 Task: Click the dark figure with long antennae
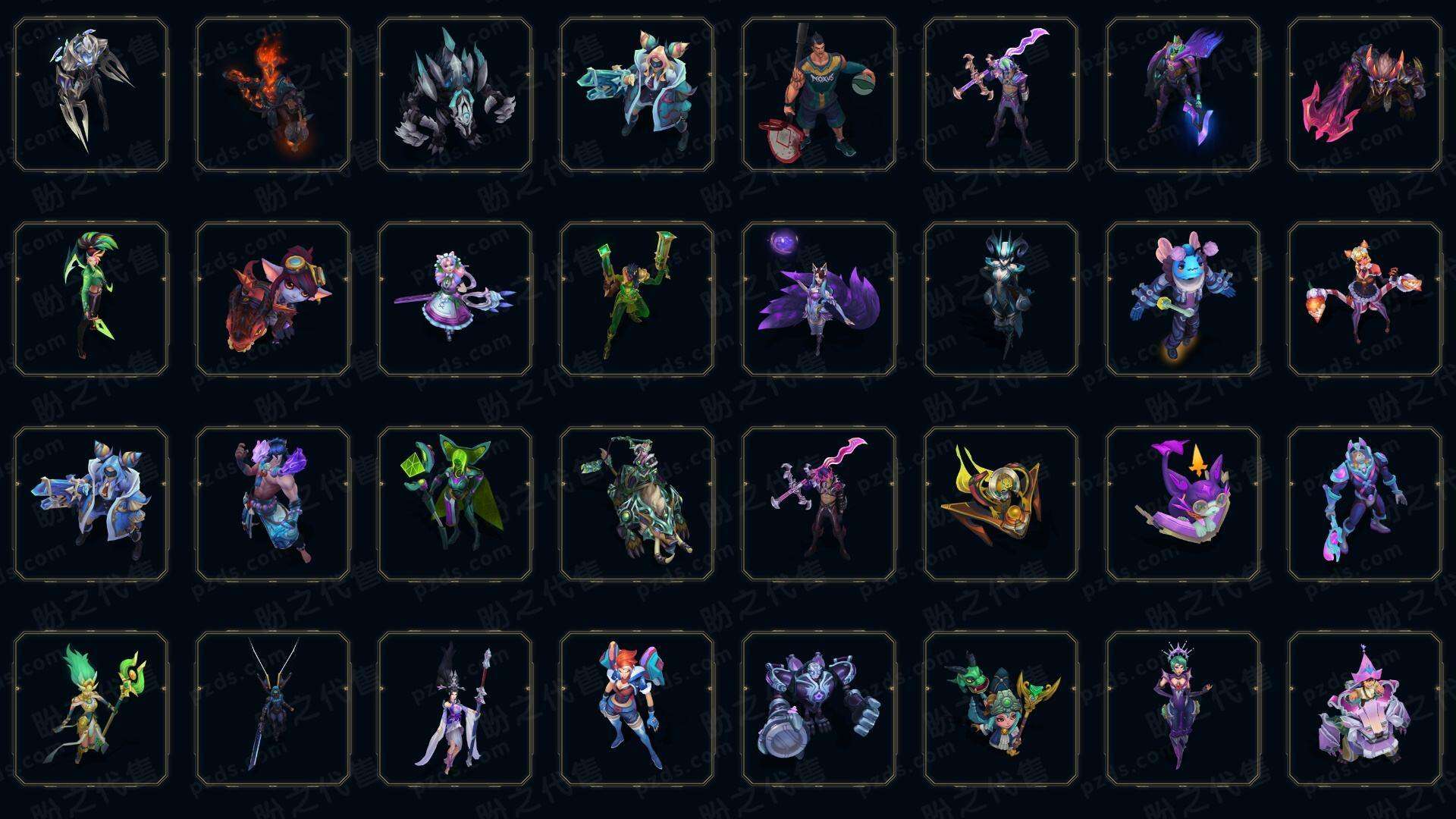pos(273,708)
